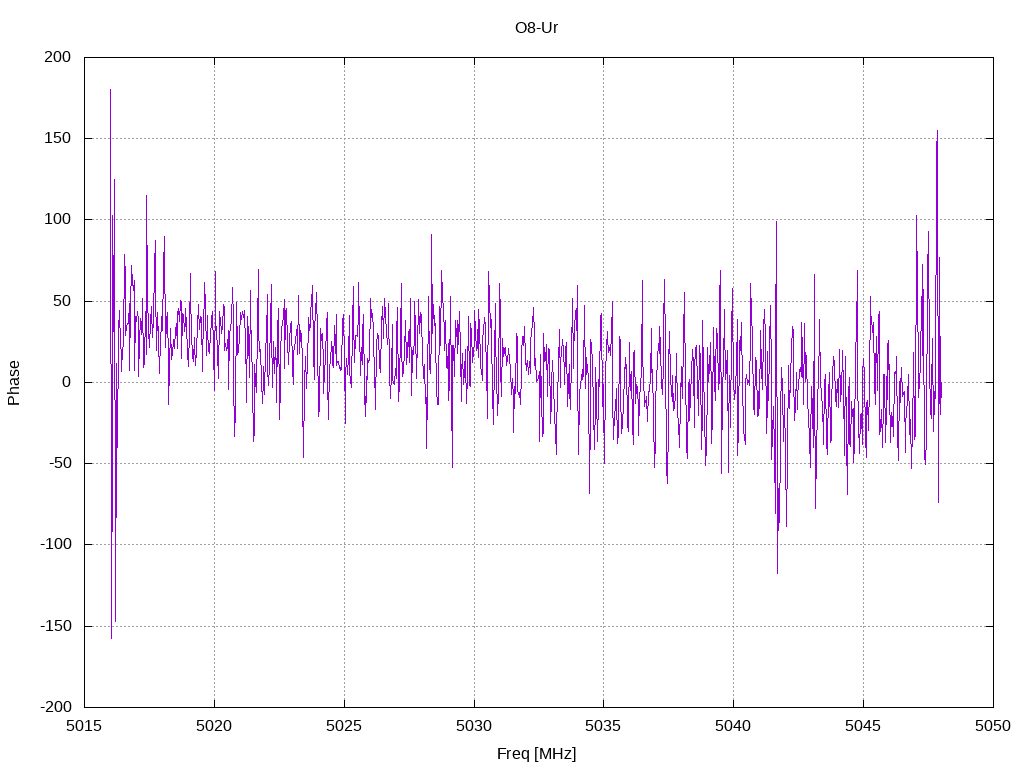
Task: Click the 5040 x-axis tick label
Action: [x=733, y=726]
